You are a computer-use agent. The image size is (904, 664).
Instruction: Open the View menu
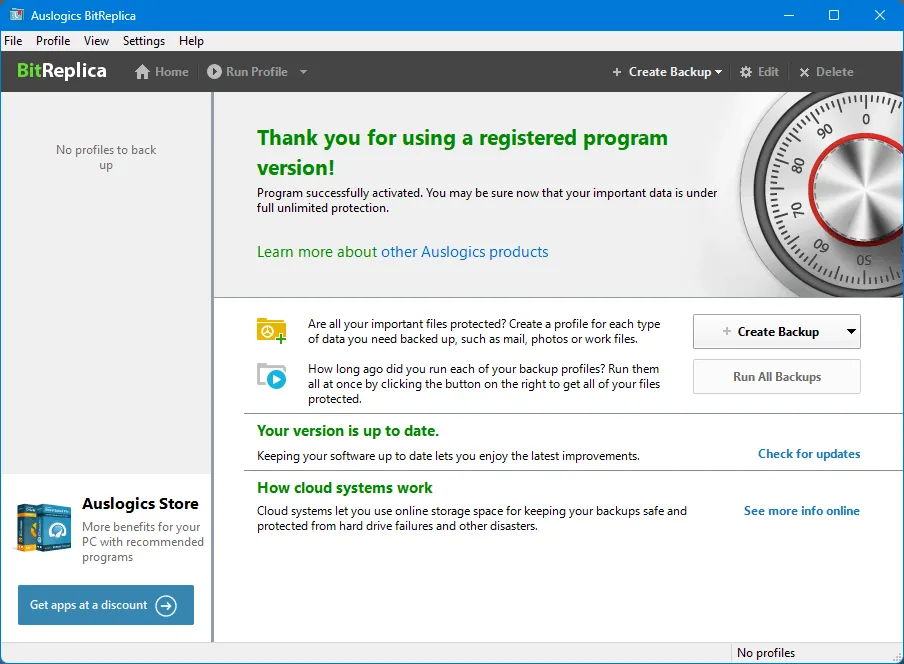coord(96,41)
